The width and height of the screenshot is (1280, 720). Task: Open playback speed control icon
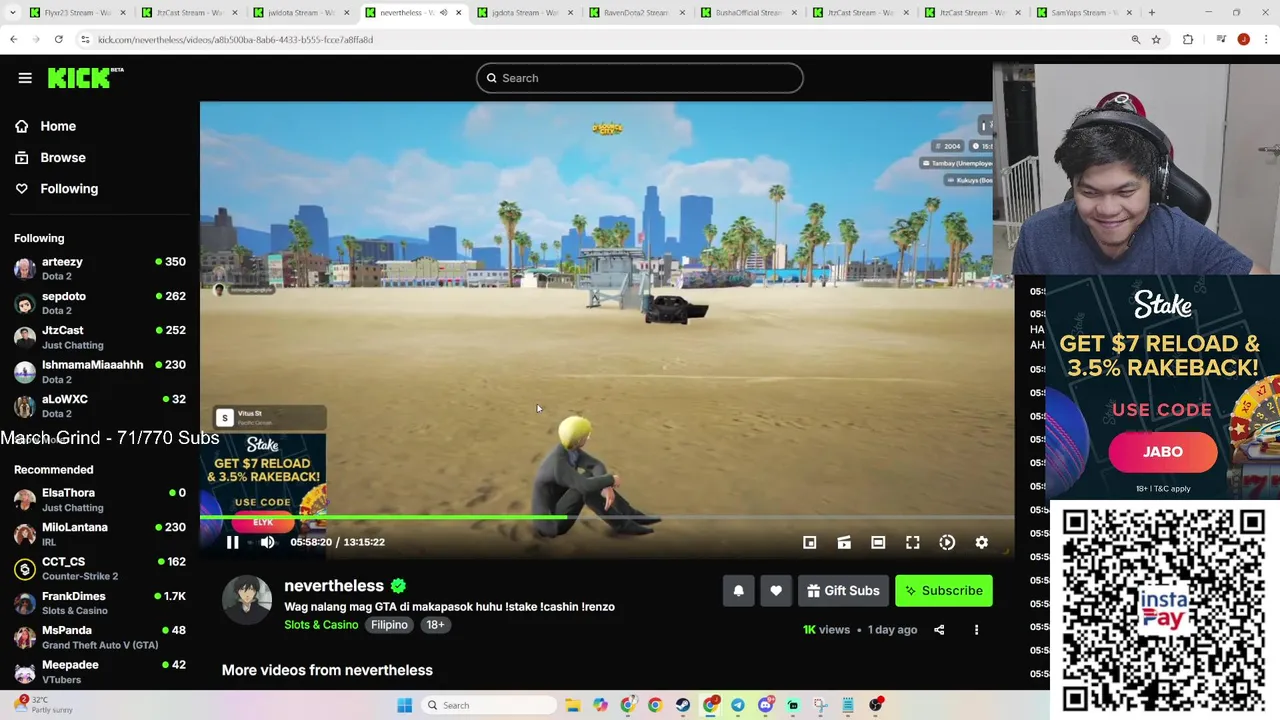click(x=947, y=542)
